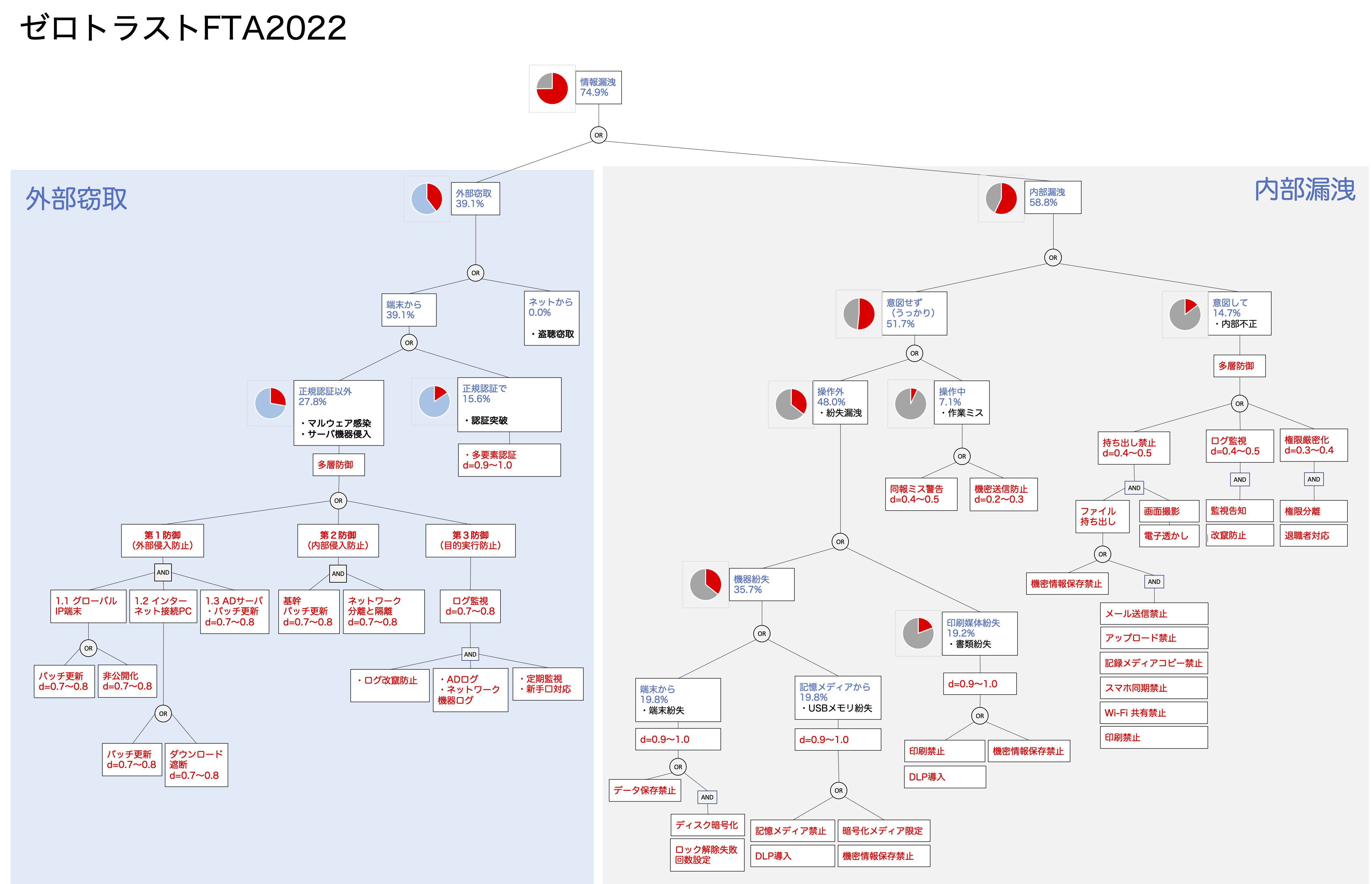1372x884 pixels.
Task: Click 端末から 19.8% 端末紛失 box
Action: [678, 700]
